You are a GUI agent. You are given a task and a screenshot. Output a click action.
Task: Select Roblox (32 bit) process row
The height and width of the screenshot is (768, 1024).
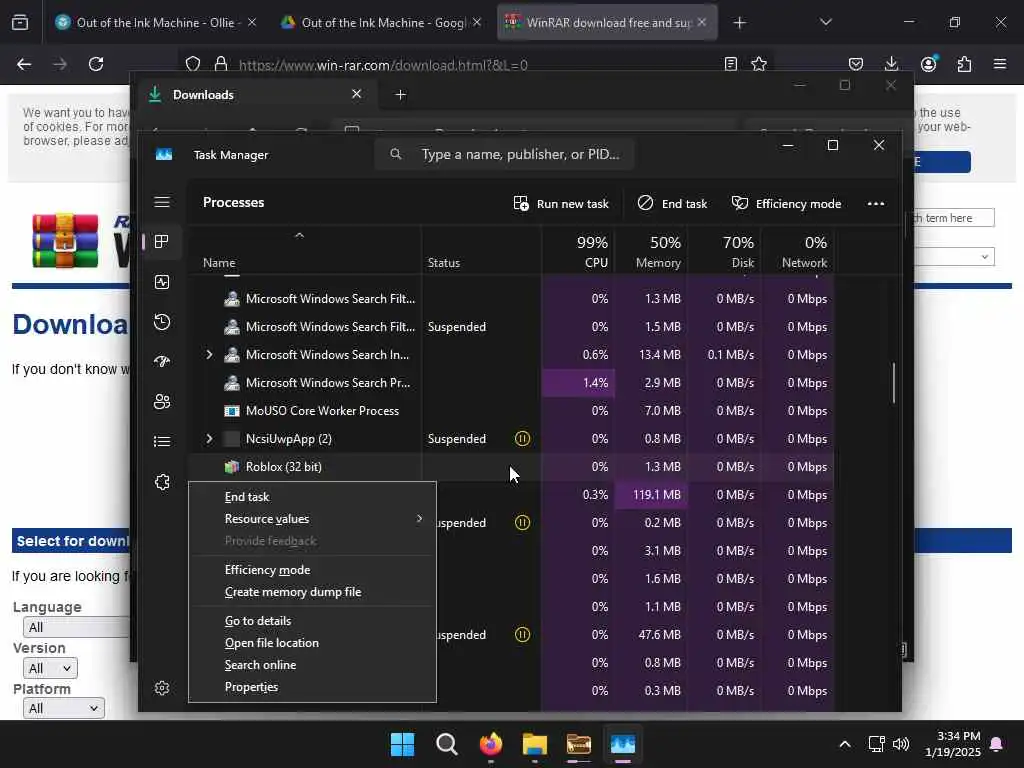click(x=511, y=467)
